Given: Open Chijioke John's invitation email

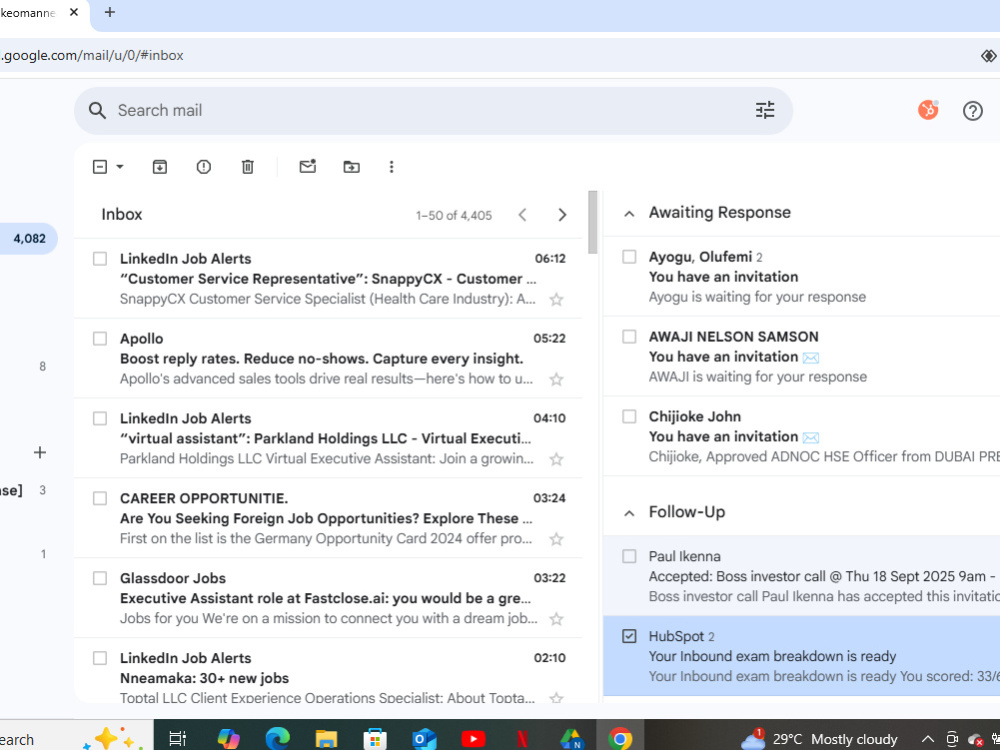Looking at the screenshot, I should coord(801,436).
